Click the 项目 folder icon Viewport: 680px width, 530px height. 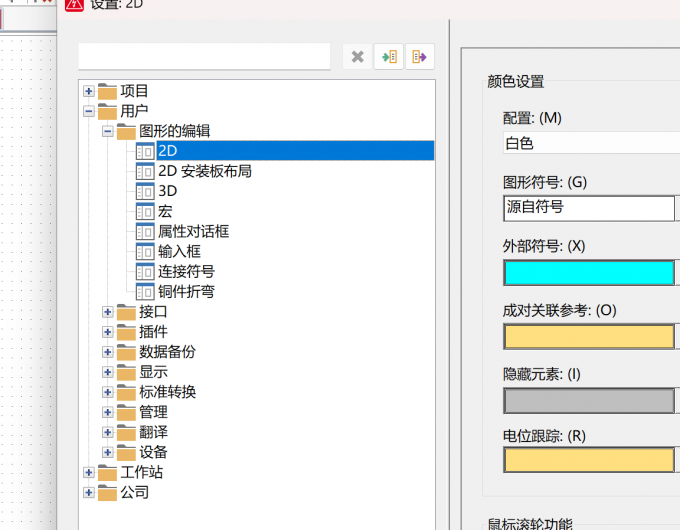click(x=107, y=92)
